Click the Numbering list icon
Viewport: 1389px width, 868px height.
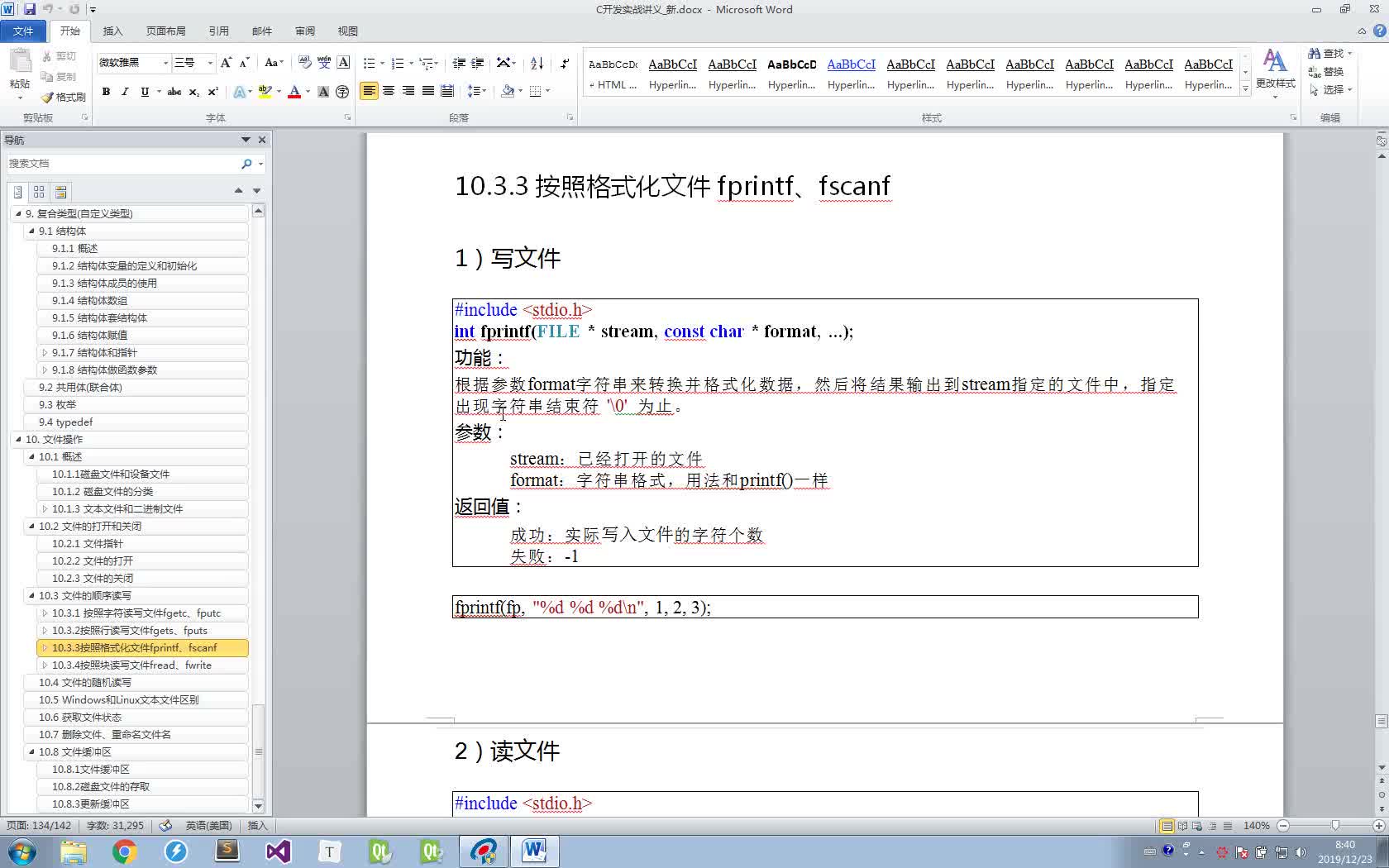point(398,63)
